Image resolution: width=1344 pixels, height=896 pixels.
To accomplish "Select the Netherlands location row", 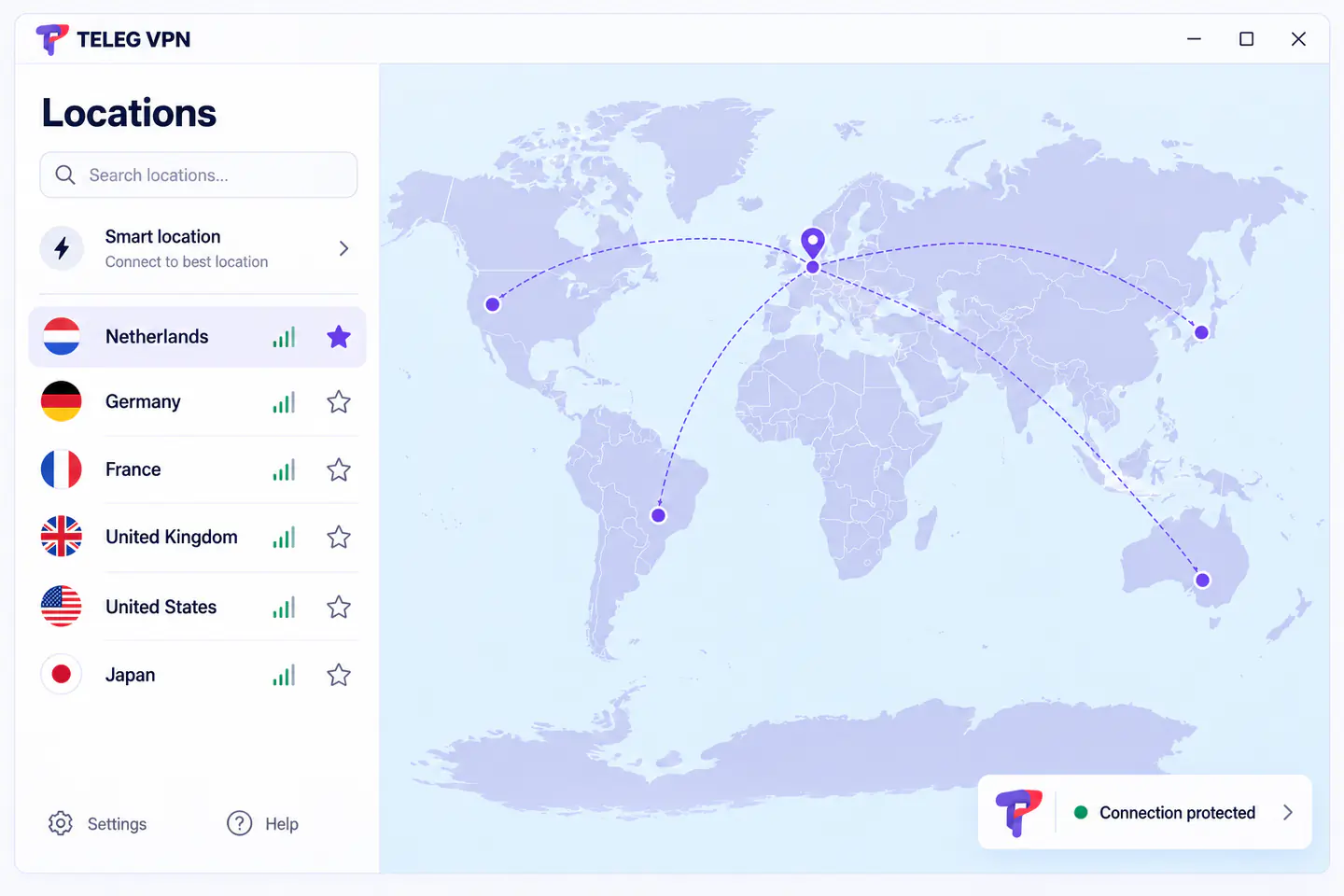I will (197, 337).
